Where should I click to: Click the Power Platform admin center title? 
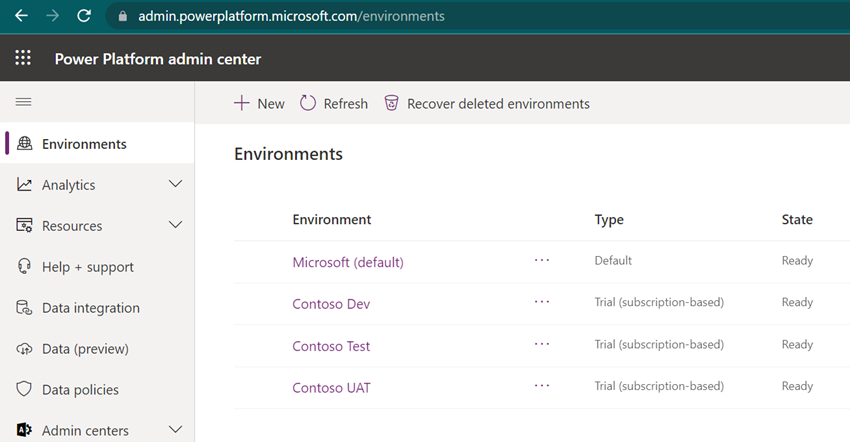tap(158, 59)
